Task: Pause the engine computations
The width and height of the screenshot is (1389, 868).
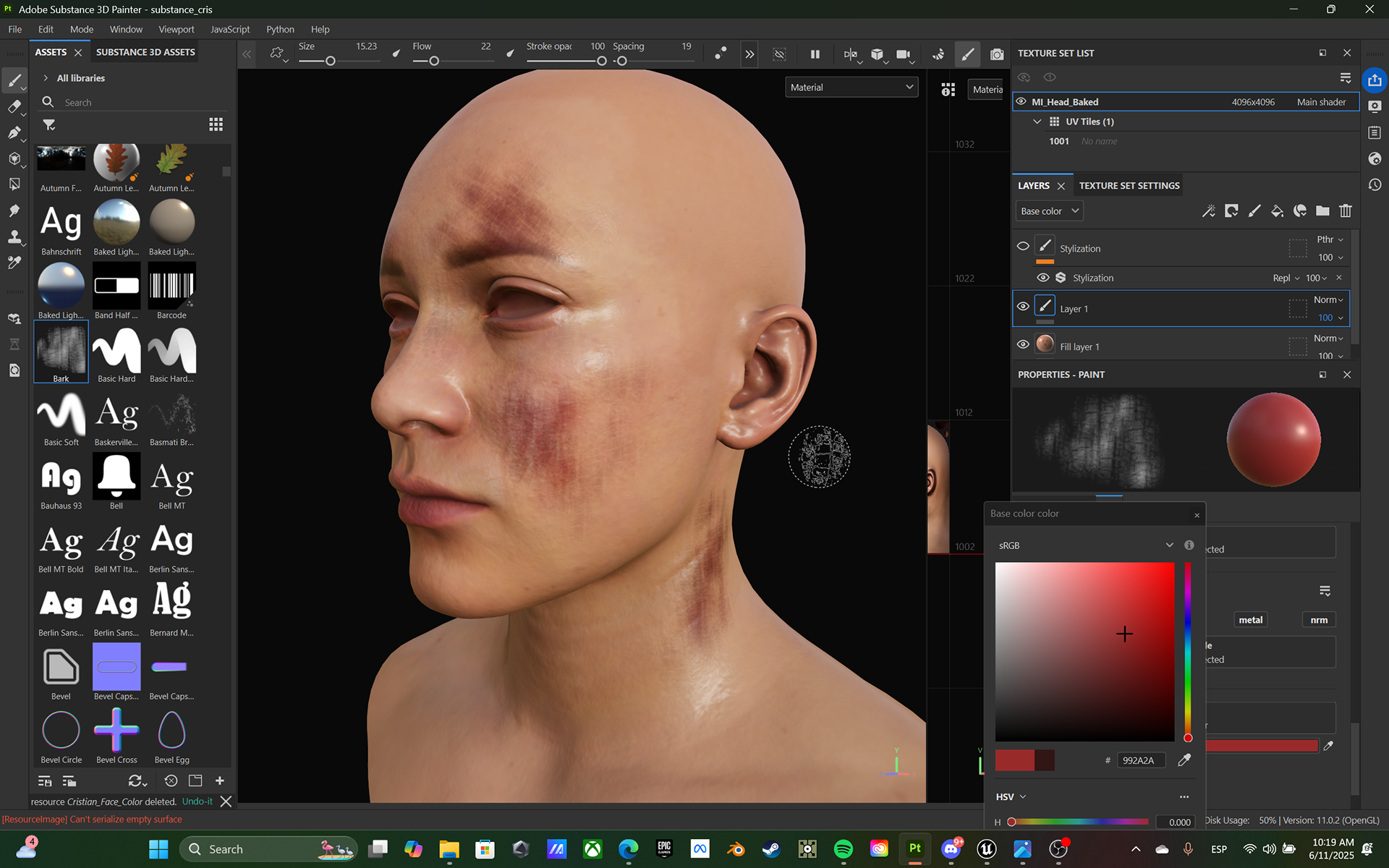Action: (x=815, y=54)
